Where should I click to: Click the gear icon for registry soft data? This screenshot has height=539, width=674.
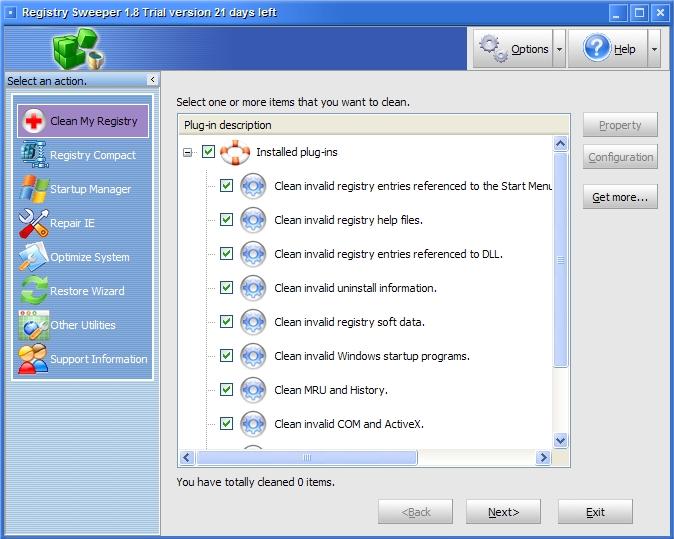[253, 322]
